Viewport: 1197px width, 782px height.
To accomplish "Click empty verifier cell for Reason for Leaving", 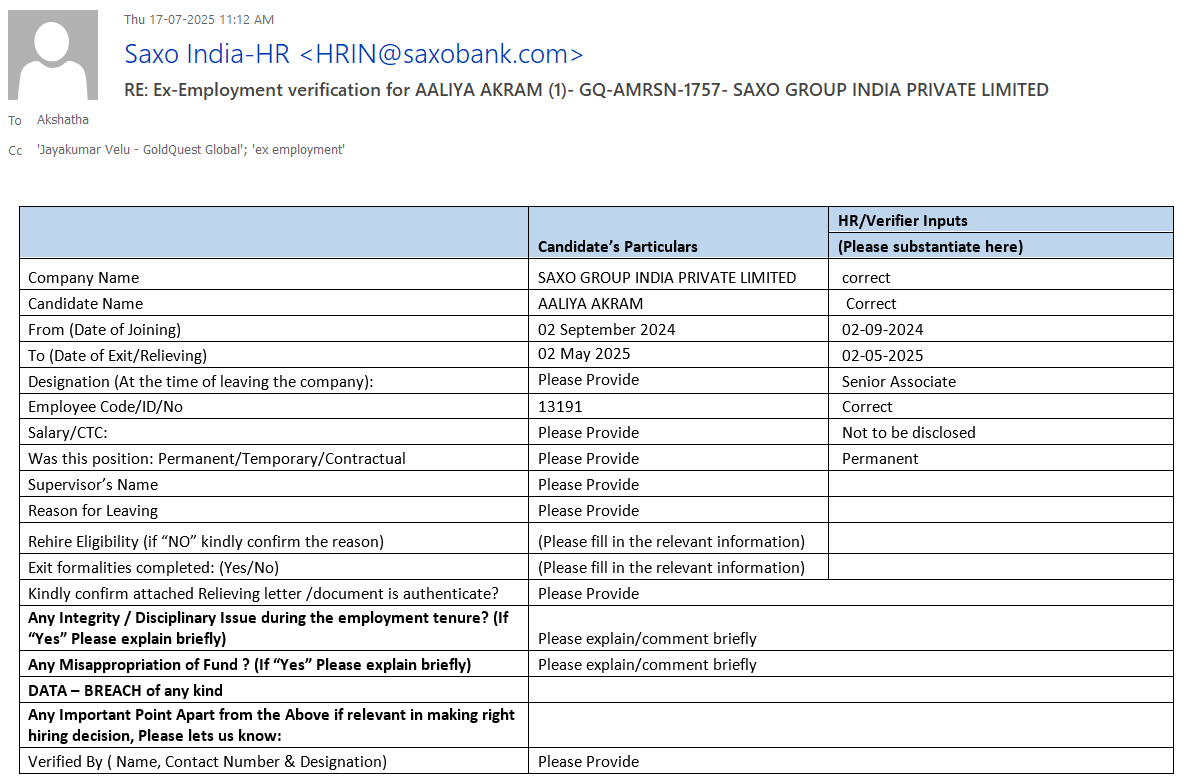I will (x=1000, y=510).
